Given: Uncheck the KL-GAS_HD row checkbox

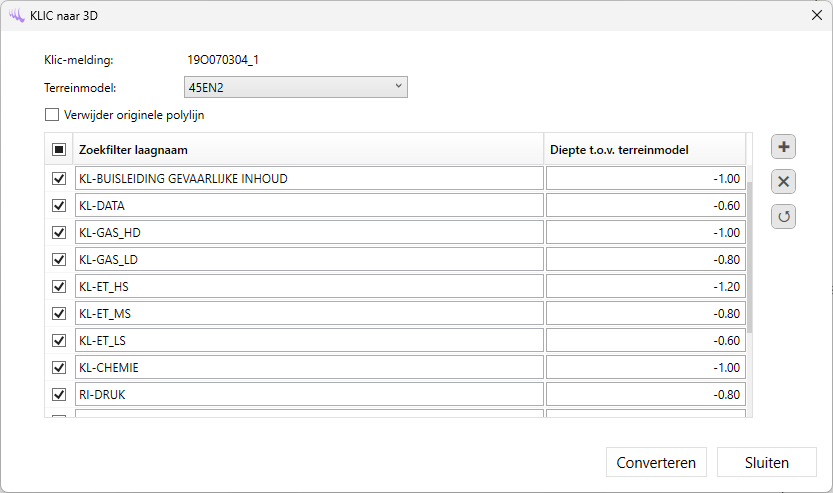Looking at the screenshot, I should point(59,233).
